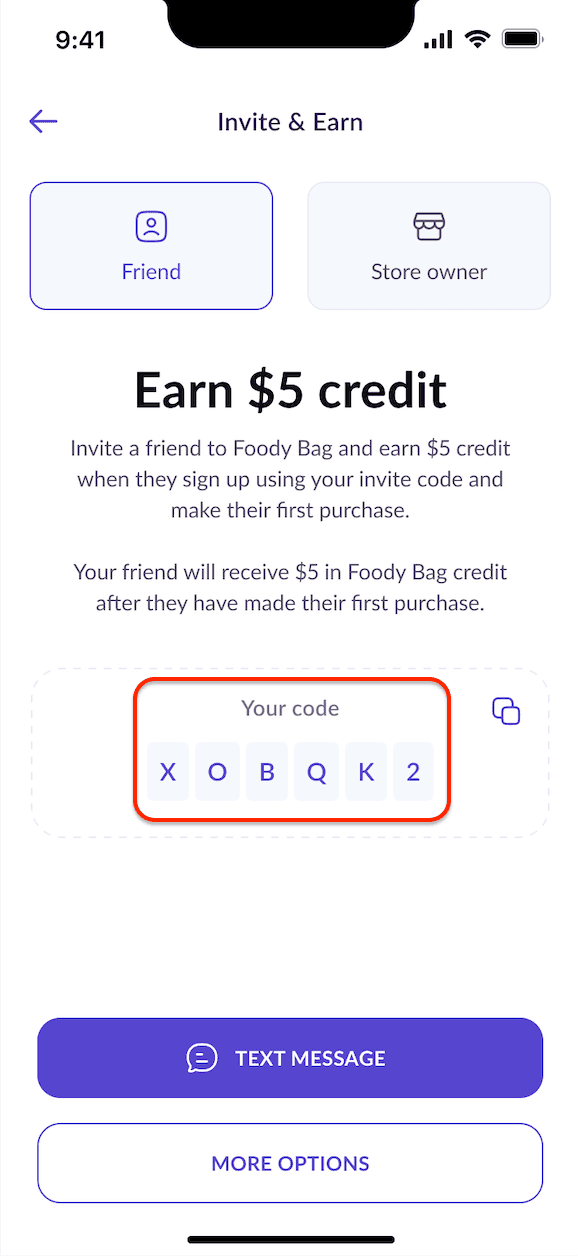Click the letter B code tile

pos(266,771)
